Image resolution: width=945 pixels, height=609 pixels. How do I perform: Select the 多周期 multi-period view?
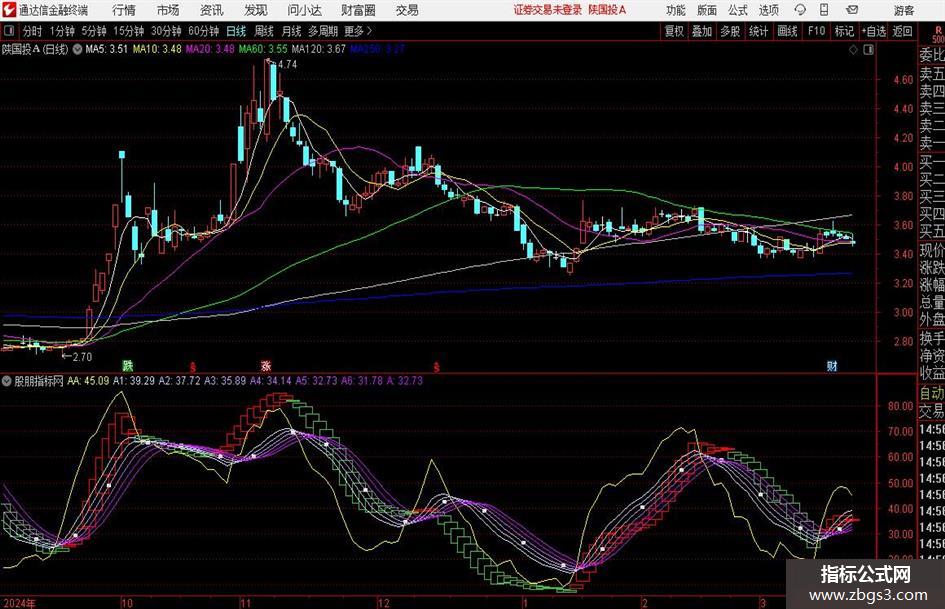click(x=324, y=31)
